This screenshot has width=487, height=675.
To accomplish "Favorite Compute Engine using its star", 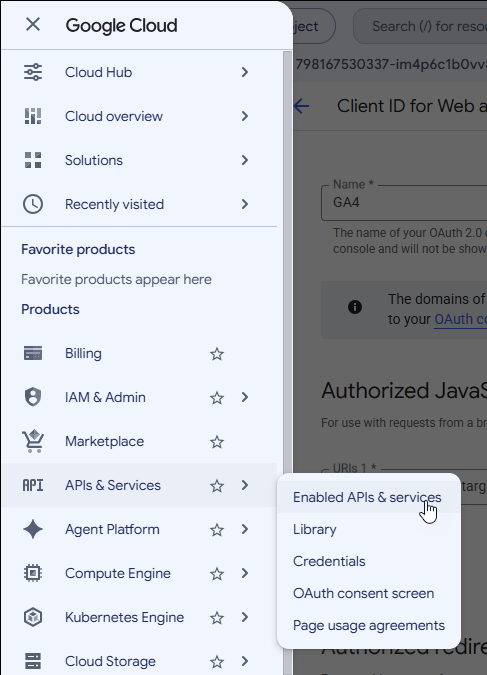I will click(217, 573).
